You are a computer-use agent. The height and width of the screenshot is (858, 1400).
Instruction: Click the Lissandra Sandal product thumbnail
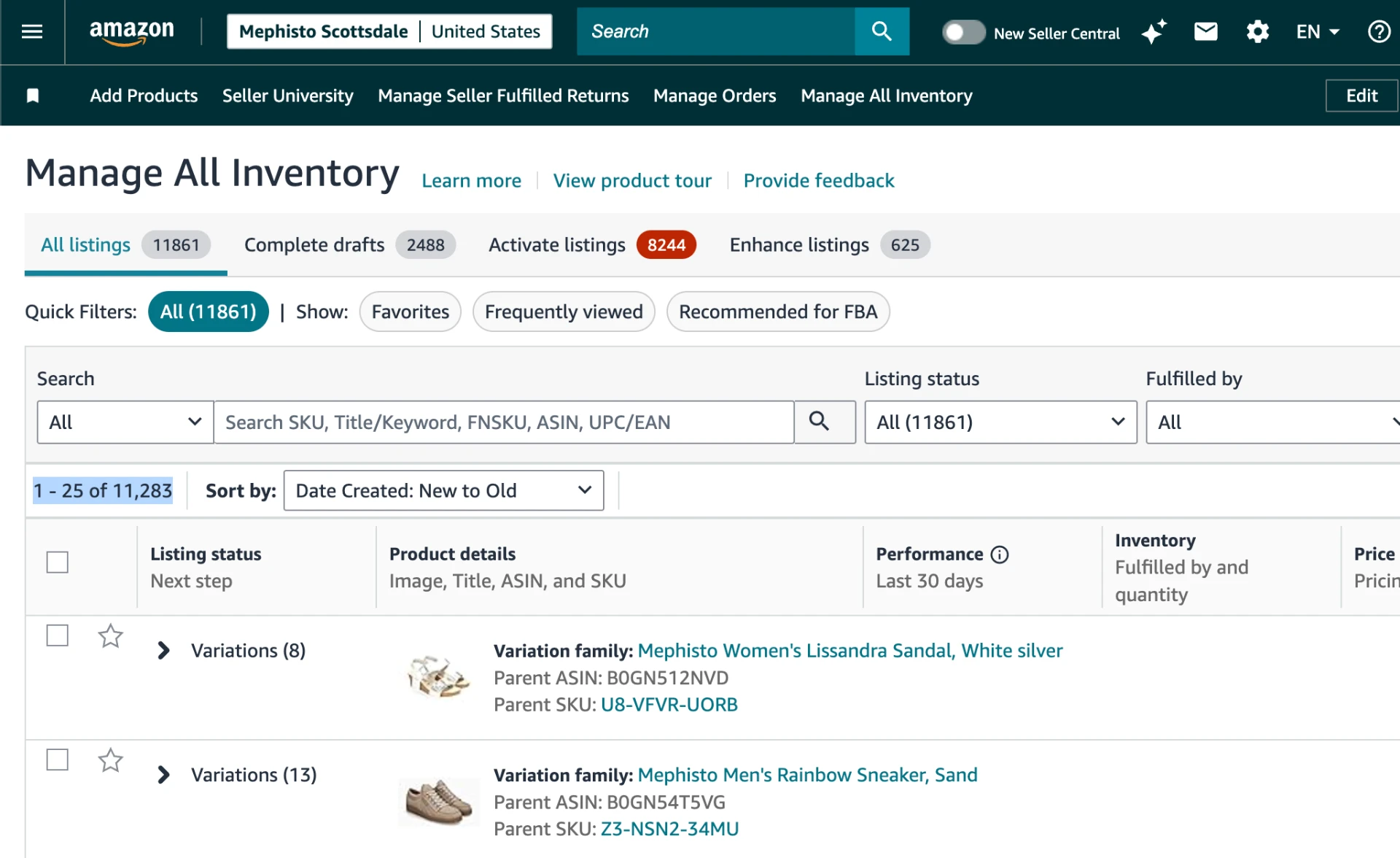point(438,676)
